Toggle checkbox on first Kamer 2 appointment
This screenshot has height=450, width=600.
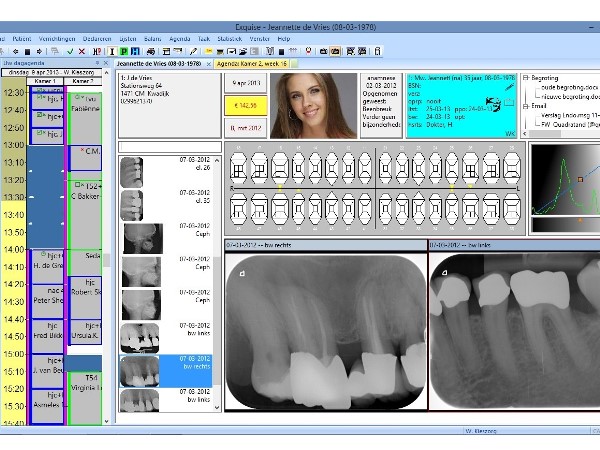(x=78, y=98)
